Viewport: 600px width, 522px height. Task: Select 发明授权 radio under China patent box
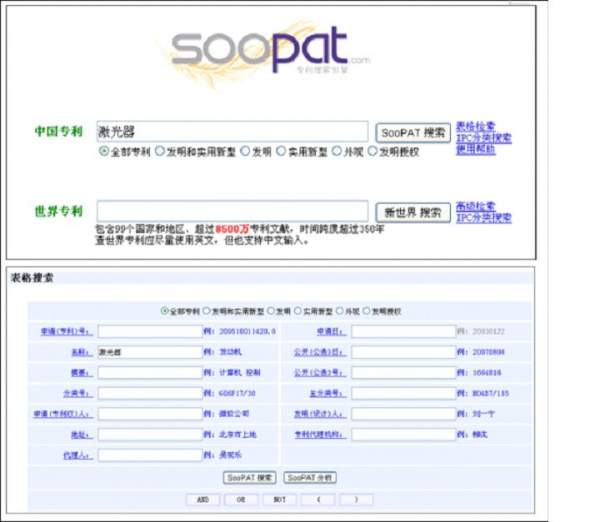coord(373,151)
